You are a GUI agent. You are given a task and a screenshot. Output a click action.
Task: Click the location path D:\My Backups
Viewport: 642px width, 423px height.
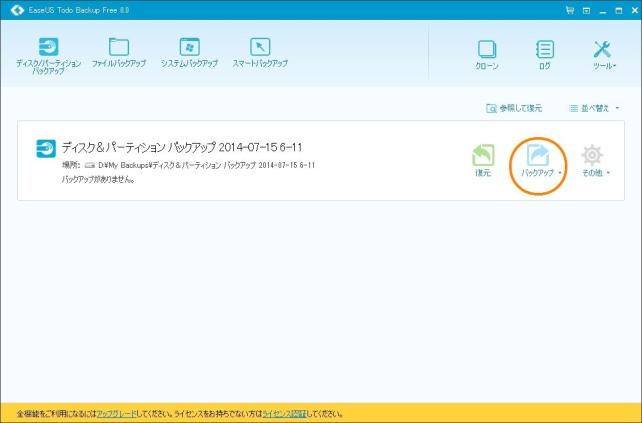(207, 165)
